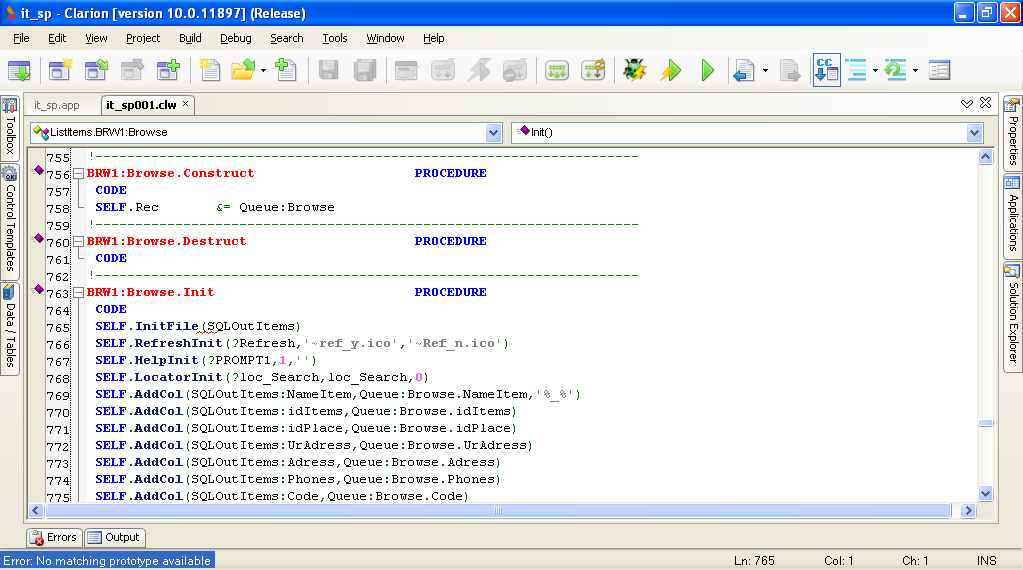This screenshot has height=570, width=1023.
Task: Click the Open folder toolbar icon
Action: (243, 70)
